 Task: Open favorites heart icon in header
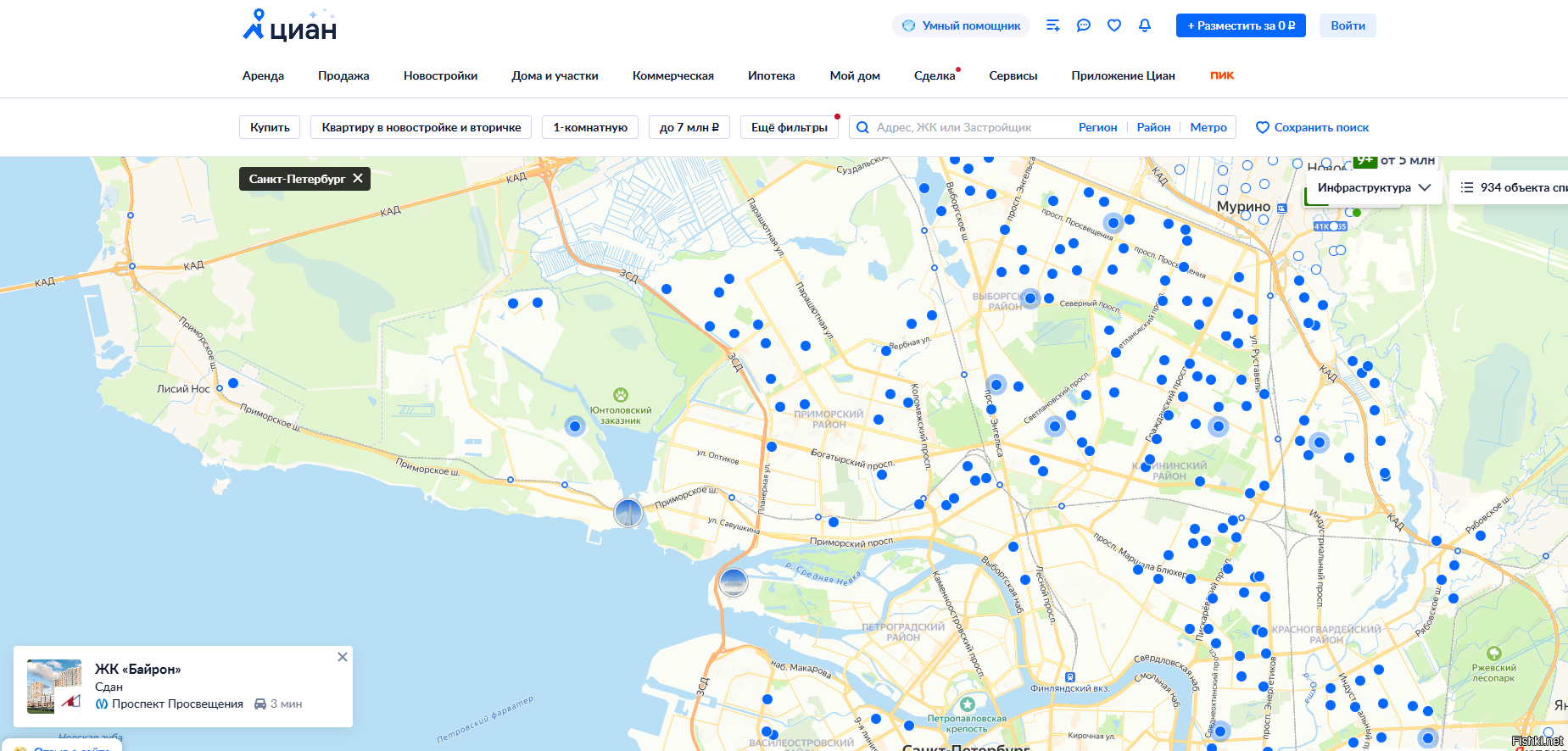coord(1114,25)
